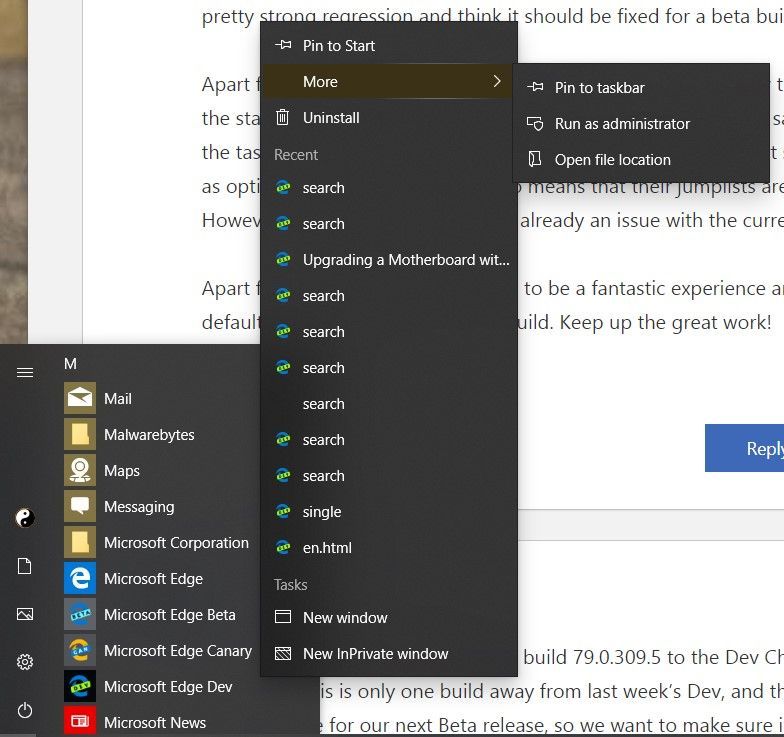
Task: Launch the Mail app
Action: 160,398
